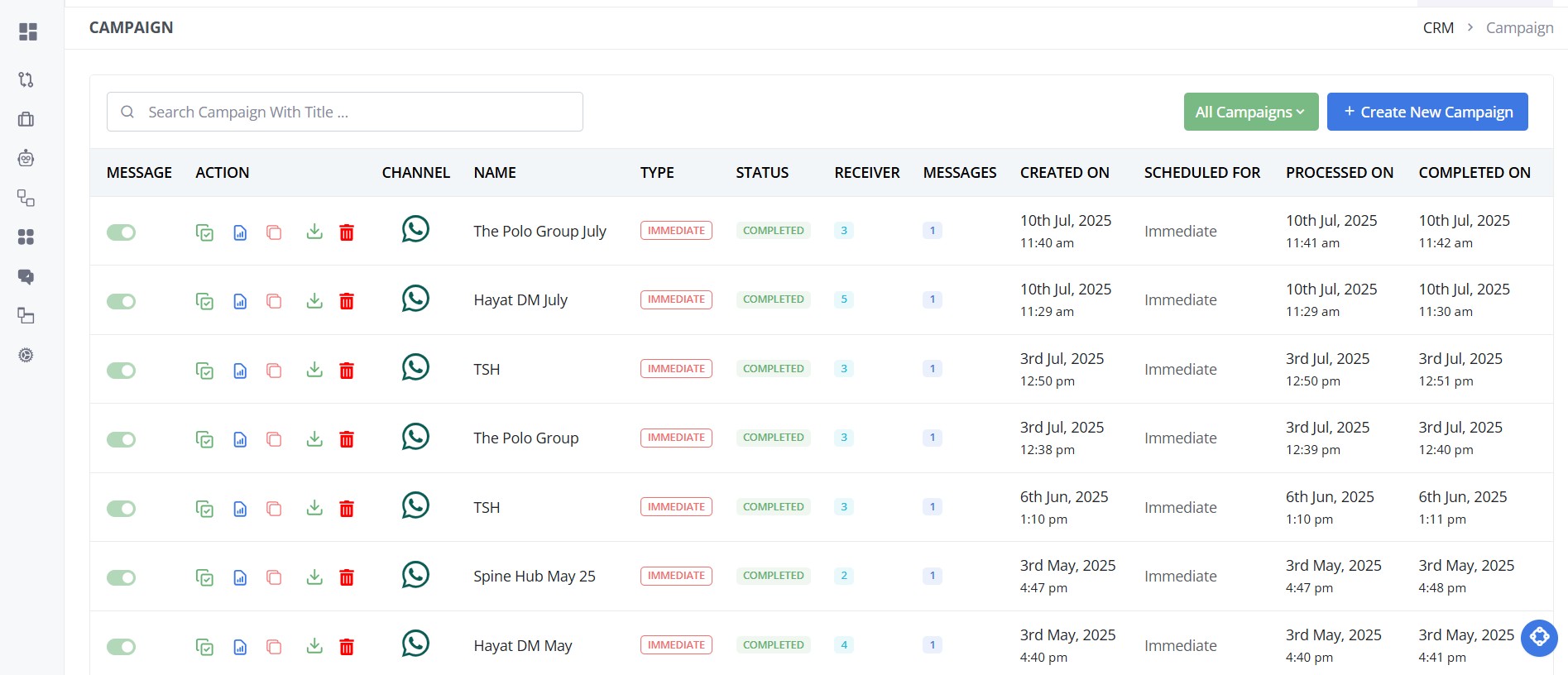The image size is (1568, 675).
Task: Click the Create New Campaign button
Action: click(1427, 112)
